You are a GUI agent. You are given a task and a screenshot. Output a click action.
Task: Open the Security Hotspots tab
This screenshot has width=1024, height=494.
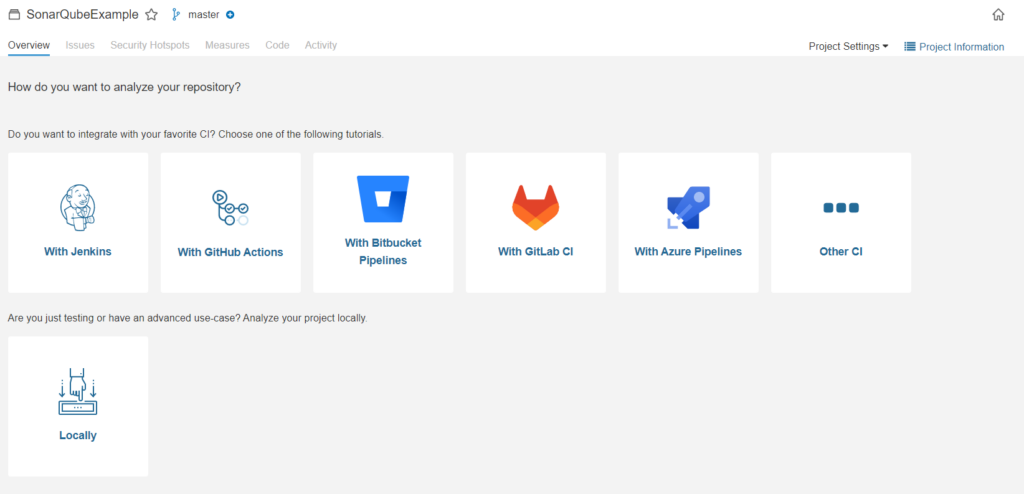point(150,45)
